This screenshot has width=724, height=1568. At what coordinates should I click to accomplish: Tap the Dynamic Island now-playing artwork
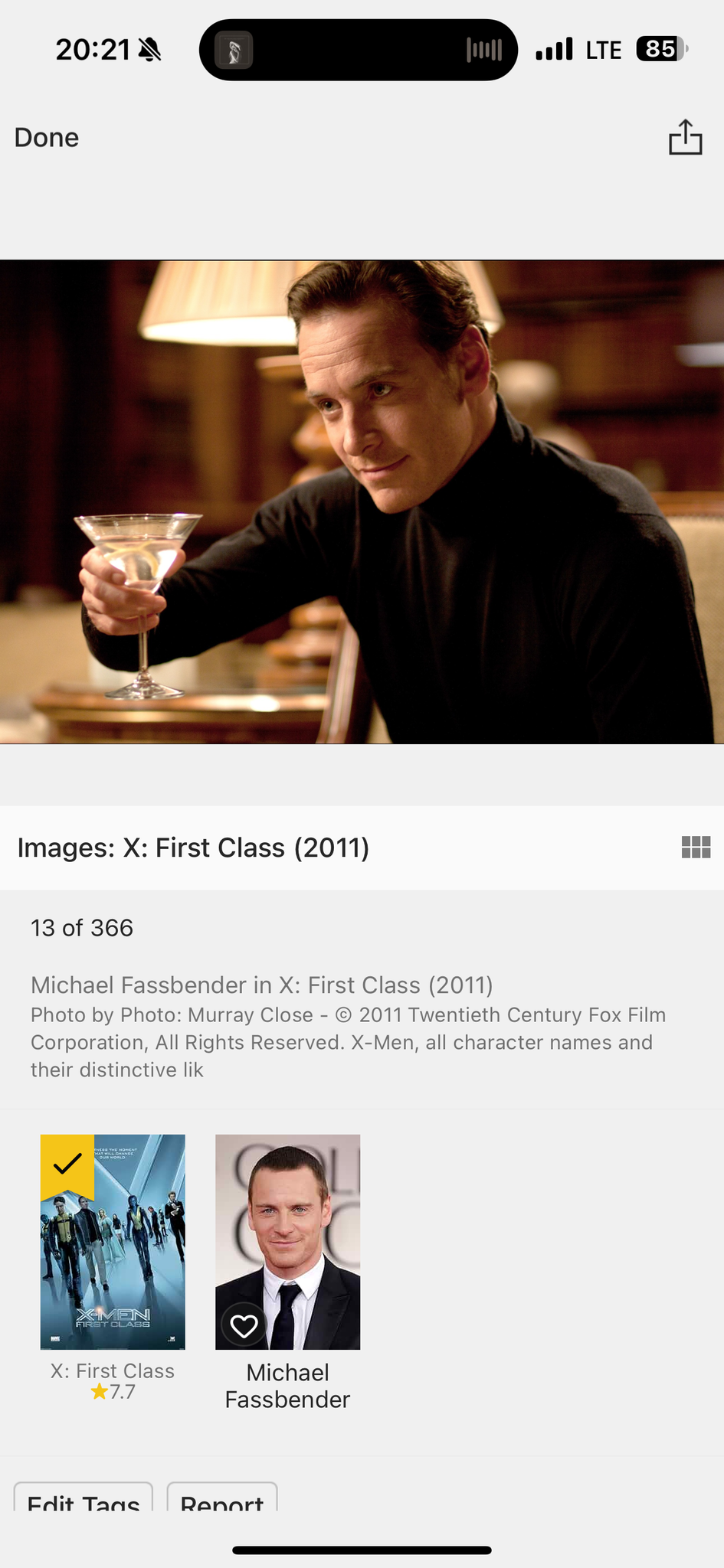coord(234,51)
